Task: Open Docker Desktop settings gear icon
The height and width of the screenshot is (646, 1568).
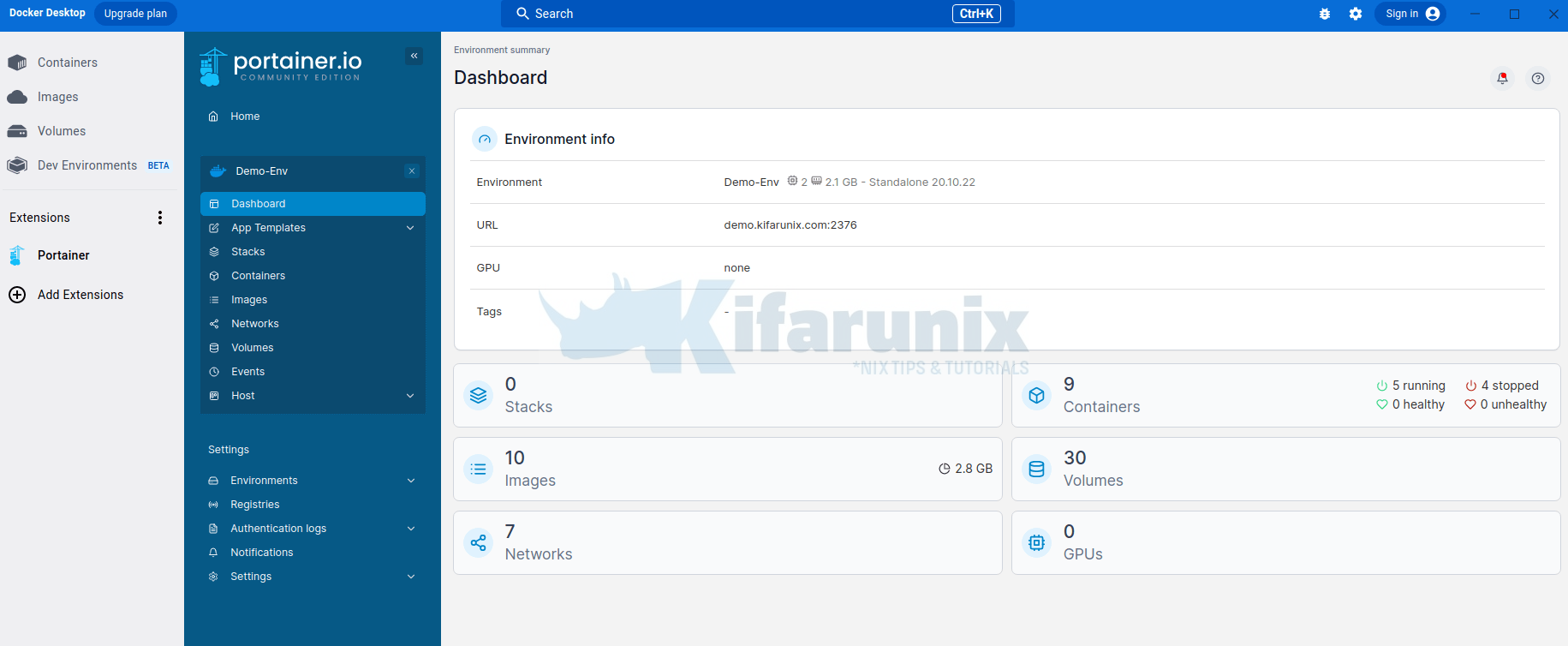Action: [1356, 14]
